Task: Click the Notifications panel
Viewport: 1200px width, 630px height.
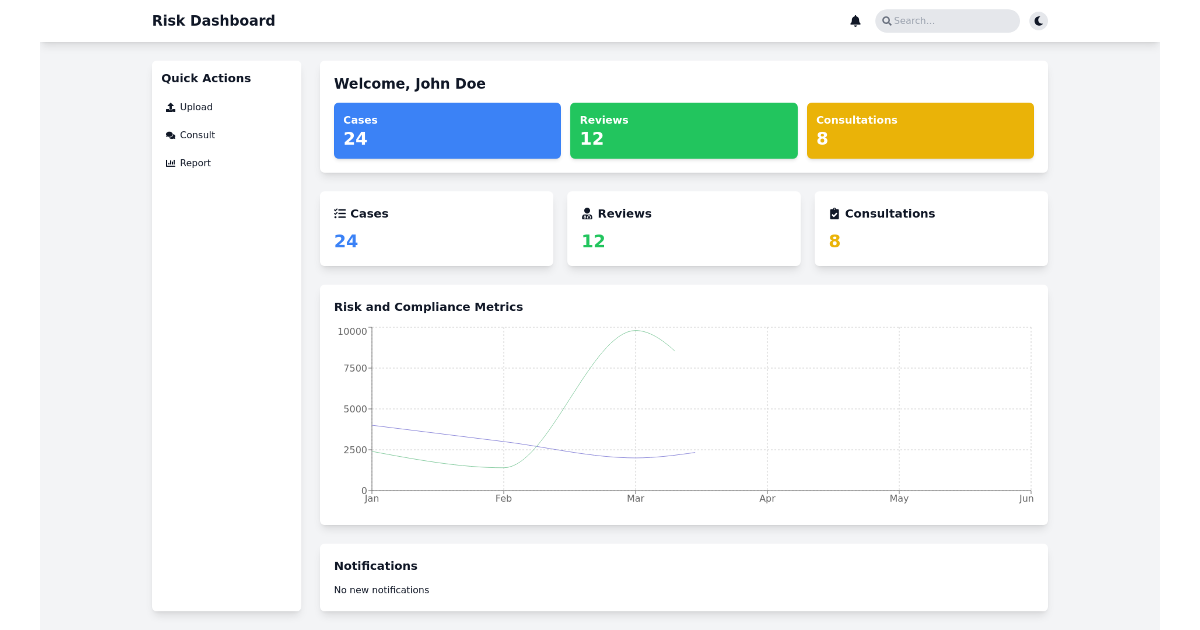Action: click(683, 577)
